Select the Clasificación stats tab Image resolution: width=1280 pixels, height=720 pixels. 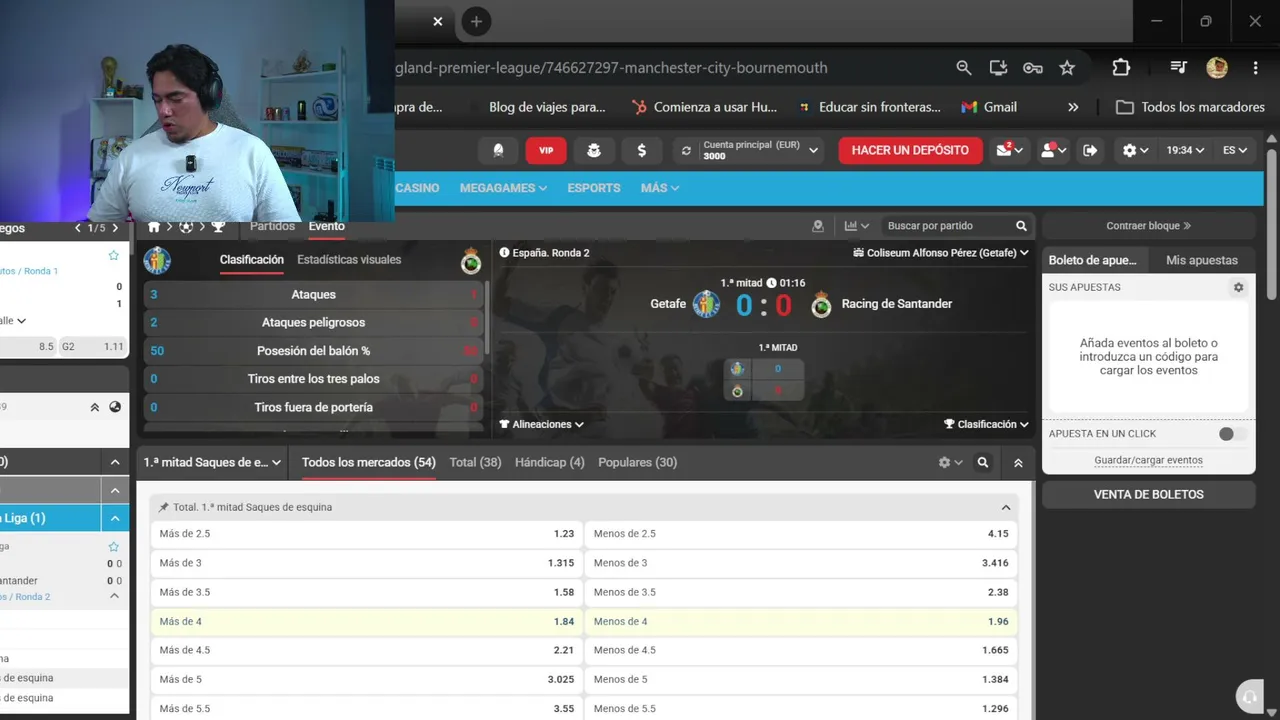pyautogui.click(x=252, y=260)
